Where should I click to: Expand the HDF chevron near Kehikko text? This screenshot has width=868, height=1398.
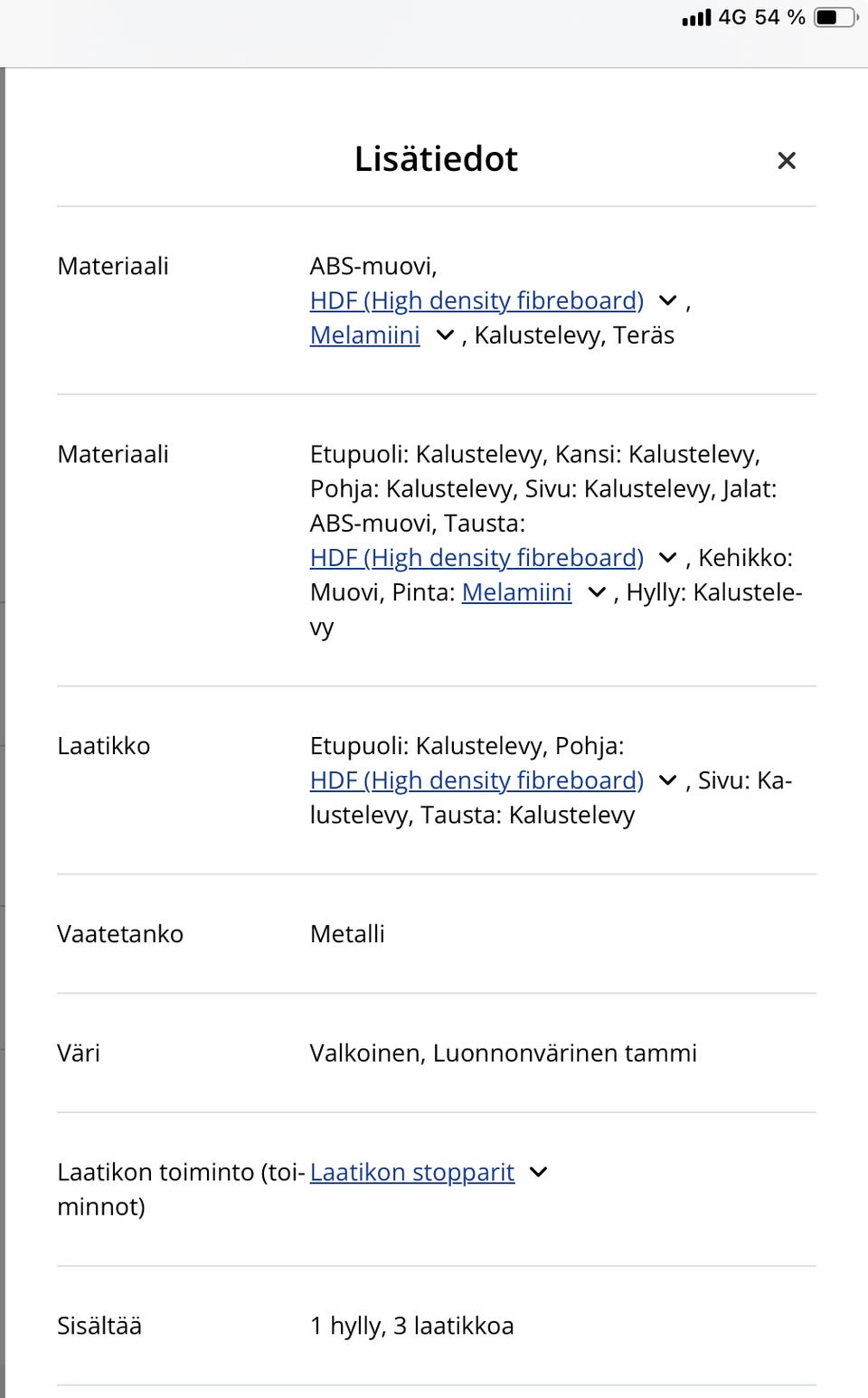(x=666, y=558)
